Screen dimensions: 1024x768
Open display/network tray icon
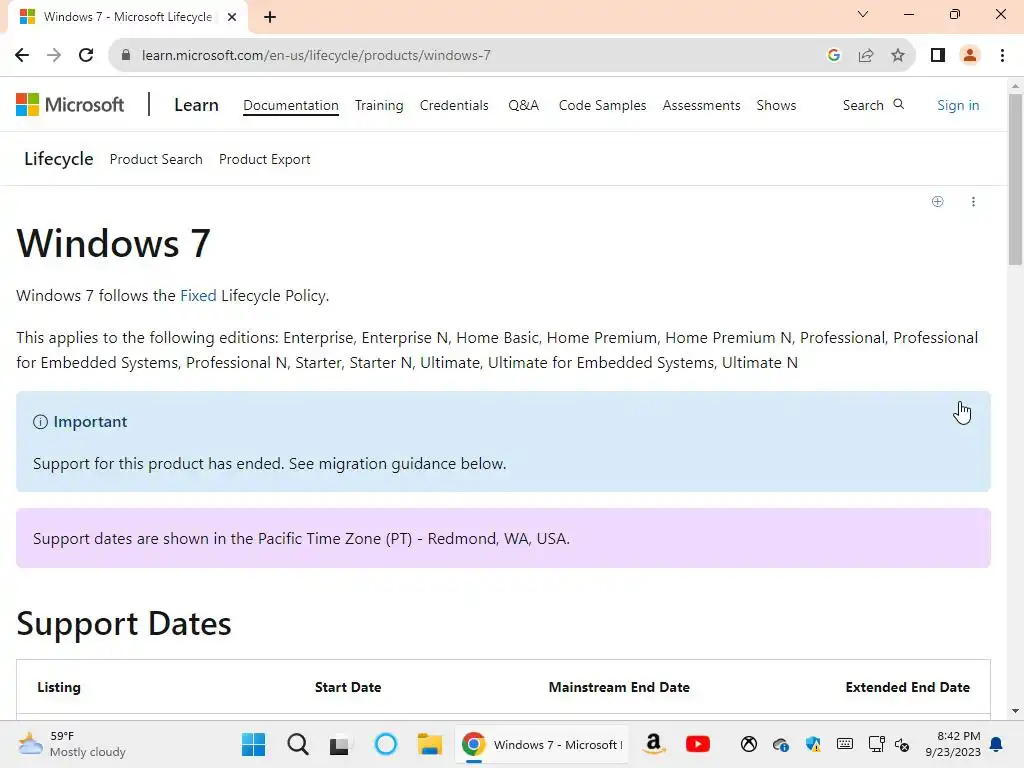point(876,744)
